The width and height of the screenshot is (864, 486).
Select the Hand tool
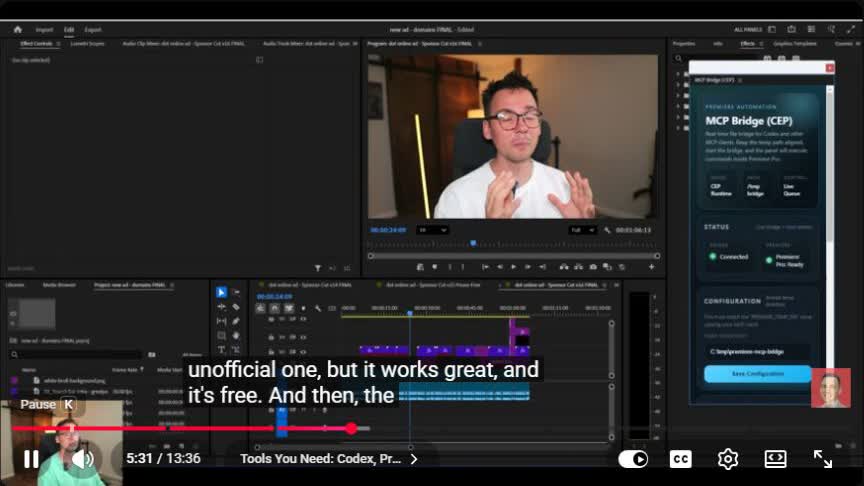pos(236,335)
